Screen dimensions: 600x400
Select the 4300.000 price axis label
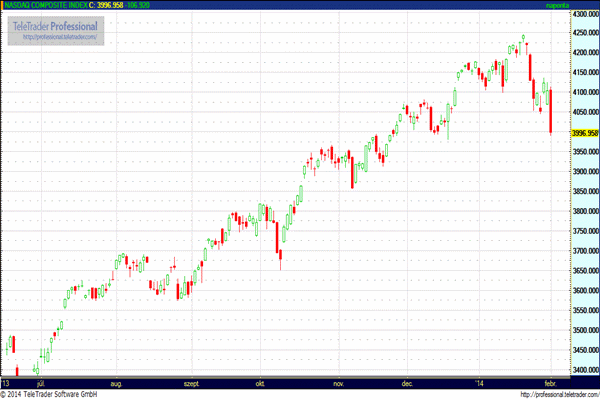pyautogui.click(x=585, y=13)
